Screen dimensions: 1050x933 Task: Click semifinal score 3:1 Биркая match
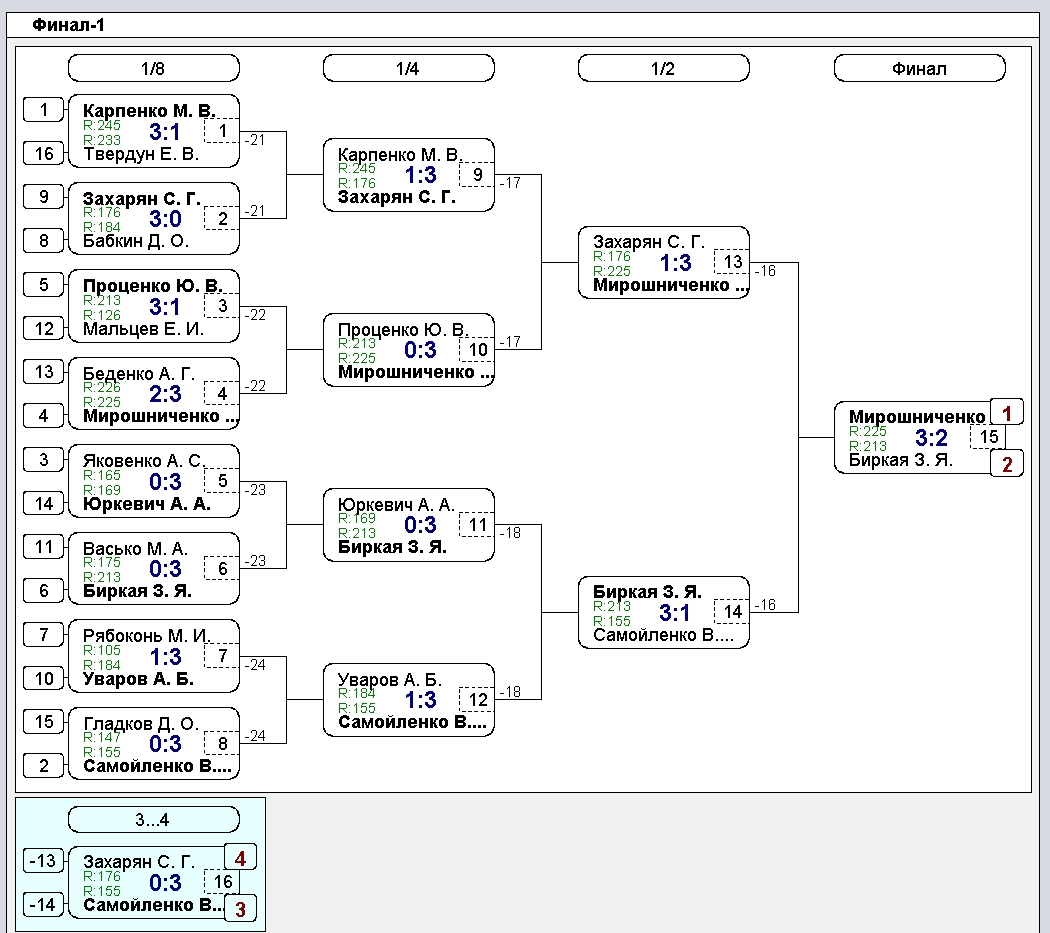point(675,612)
